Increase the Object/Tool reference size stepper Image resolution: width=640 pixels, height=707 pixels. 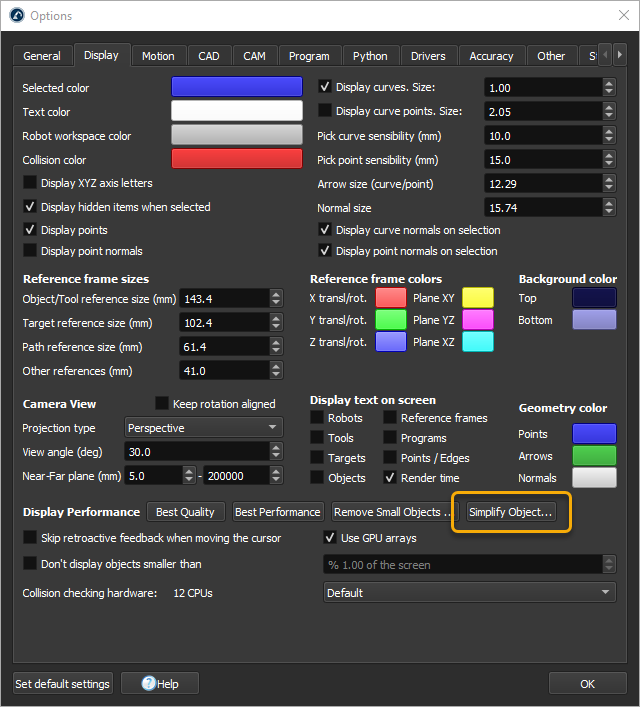[276, 294]
